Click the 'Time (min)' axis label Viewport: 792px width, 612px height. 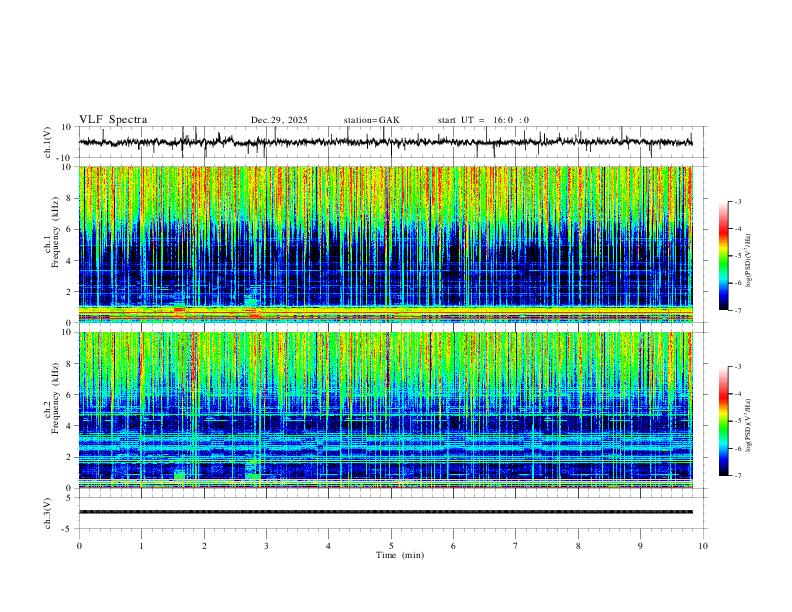pos(400,555)
